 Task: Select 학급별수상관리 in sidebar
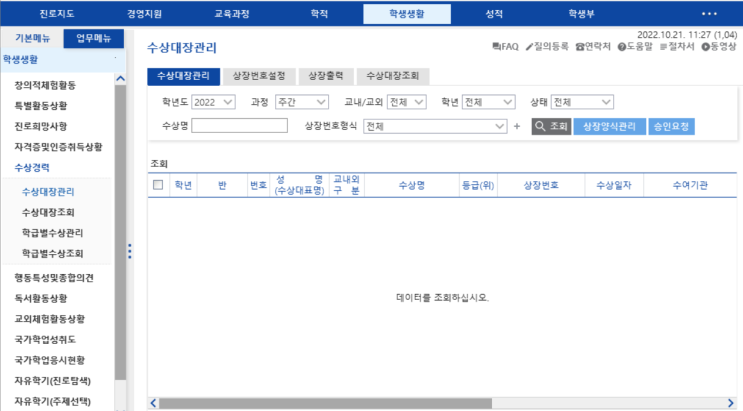coord(52,233)
